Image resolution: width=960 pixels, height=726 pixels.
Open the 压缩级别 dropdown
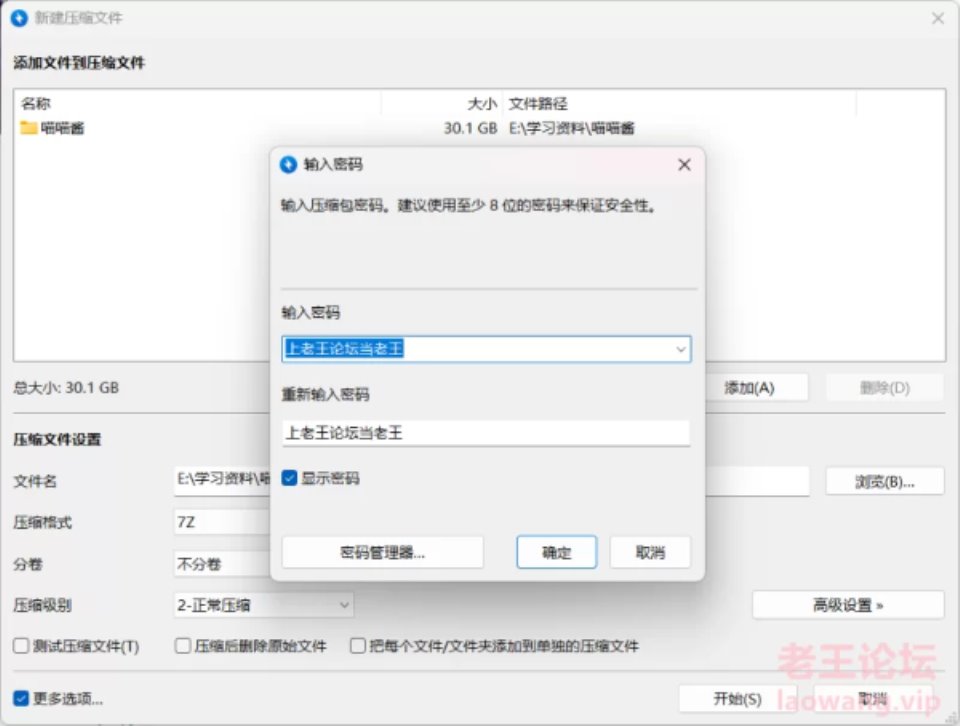pos(263,605)
